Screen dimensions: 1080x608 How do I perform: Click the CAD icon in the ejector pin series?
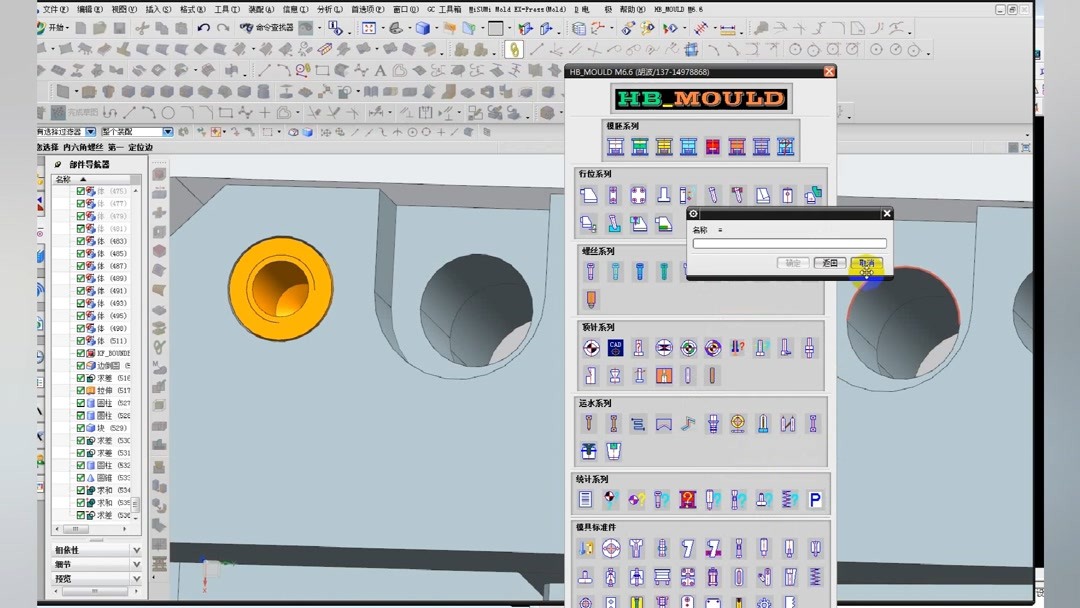click(615, 348)
